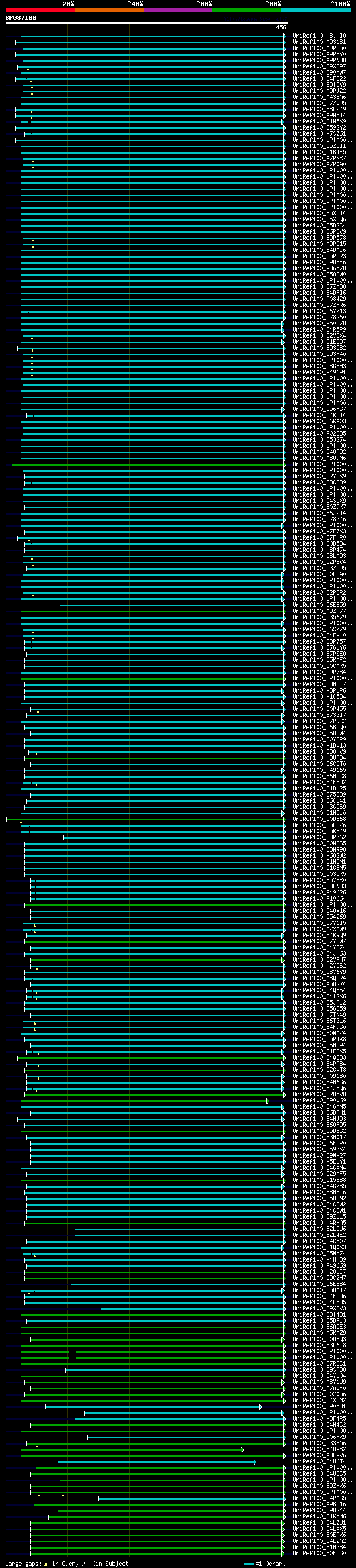Select the purple ~60% identity legend segment
This screenshot has height=1568, width=356.
pos(179,10)
